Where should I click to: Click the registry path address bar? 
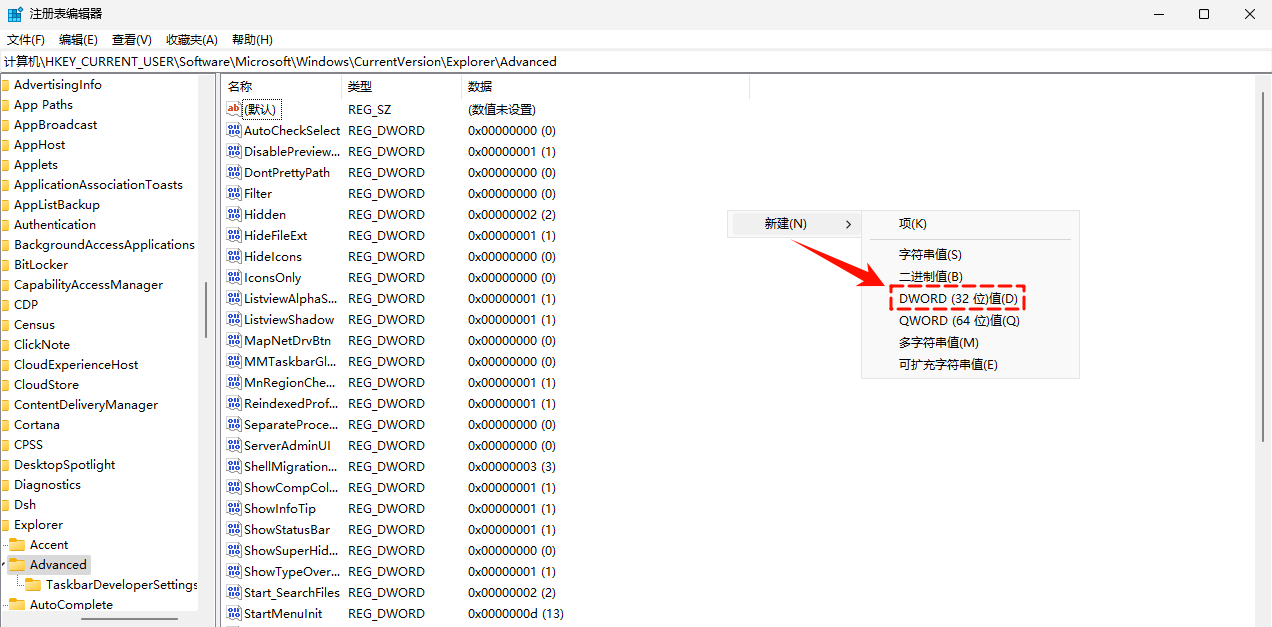[x=400, y=61]
